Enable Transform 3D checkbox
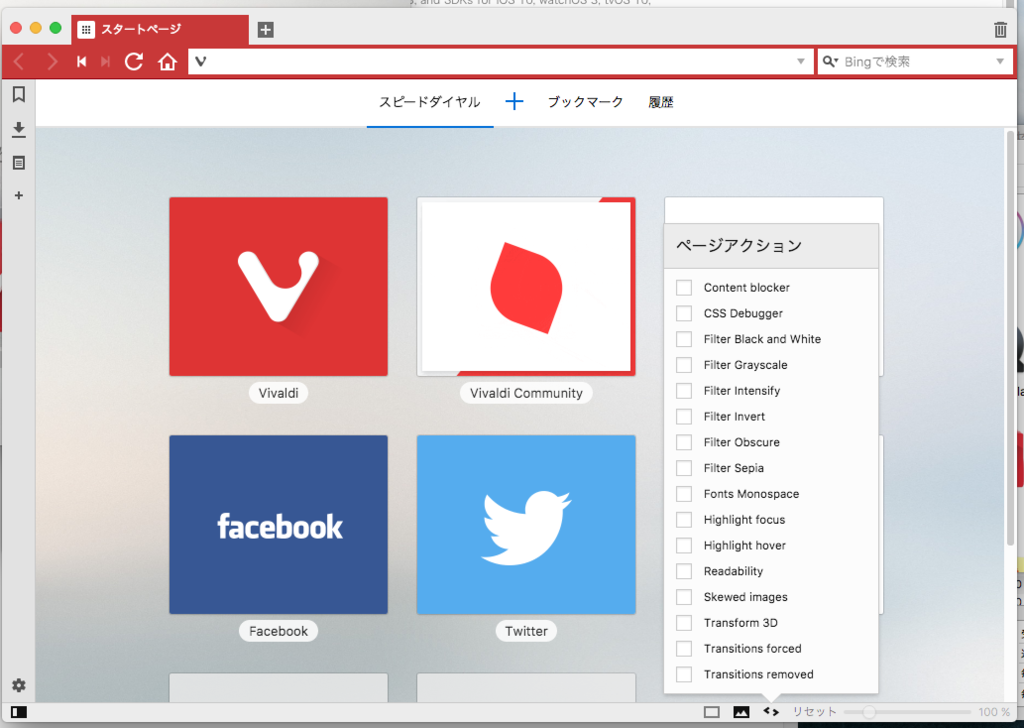The height and width of the screenshot is (728, 1024). 684,623
